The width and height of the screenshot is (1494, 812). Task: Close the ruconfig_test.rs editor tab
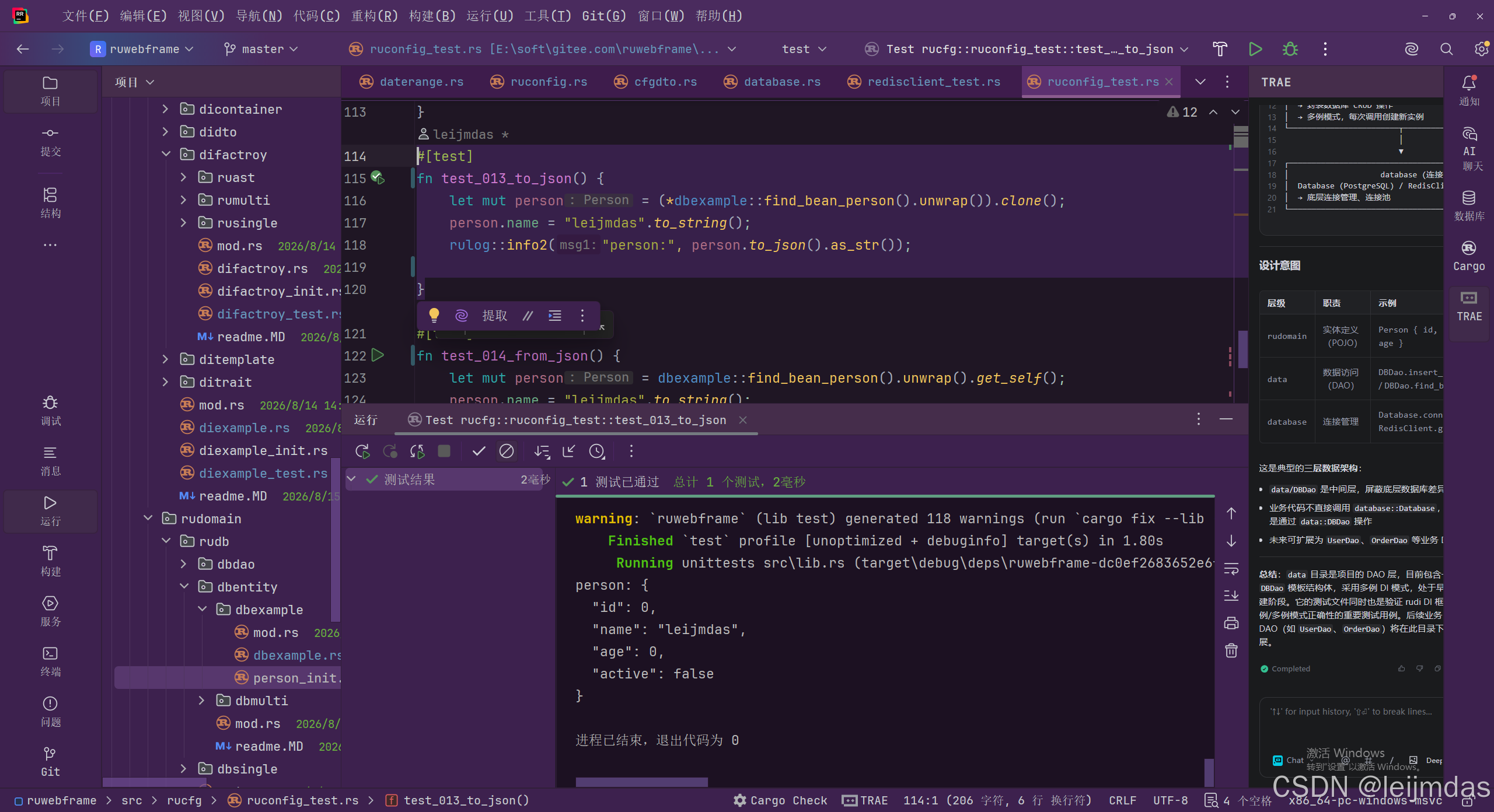(1169, 82)
